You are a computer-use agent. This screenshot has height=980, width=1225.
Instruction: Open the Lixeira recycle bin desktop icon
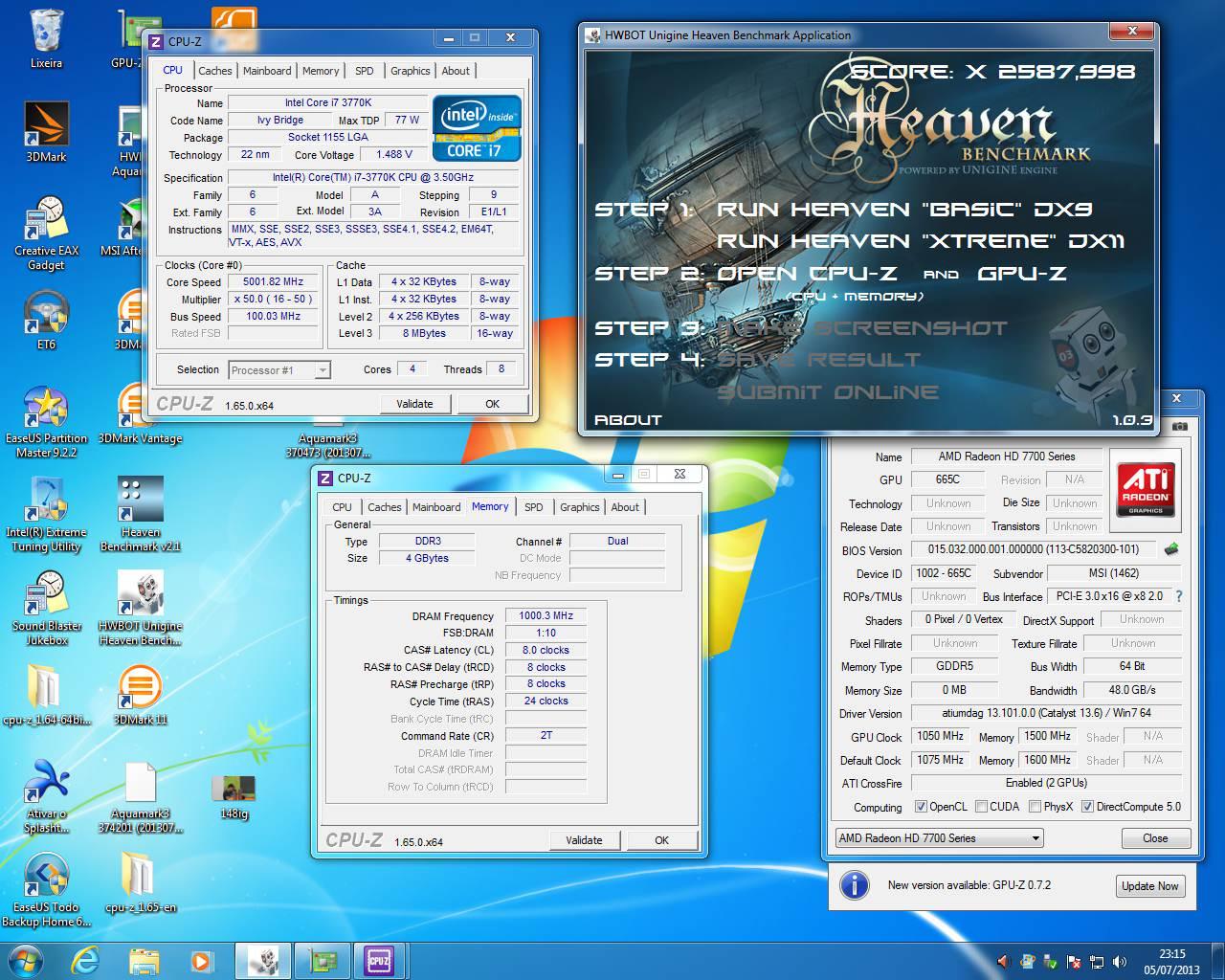click(46, 40)
